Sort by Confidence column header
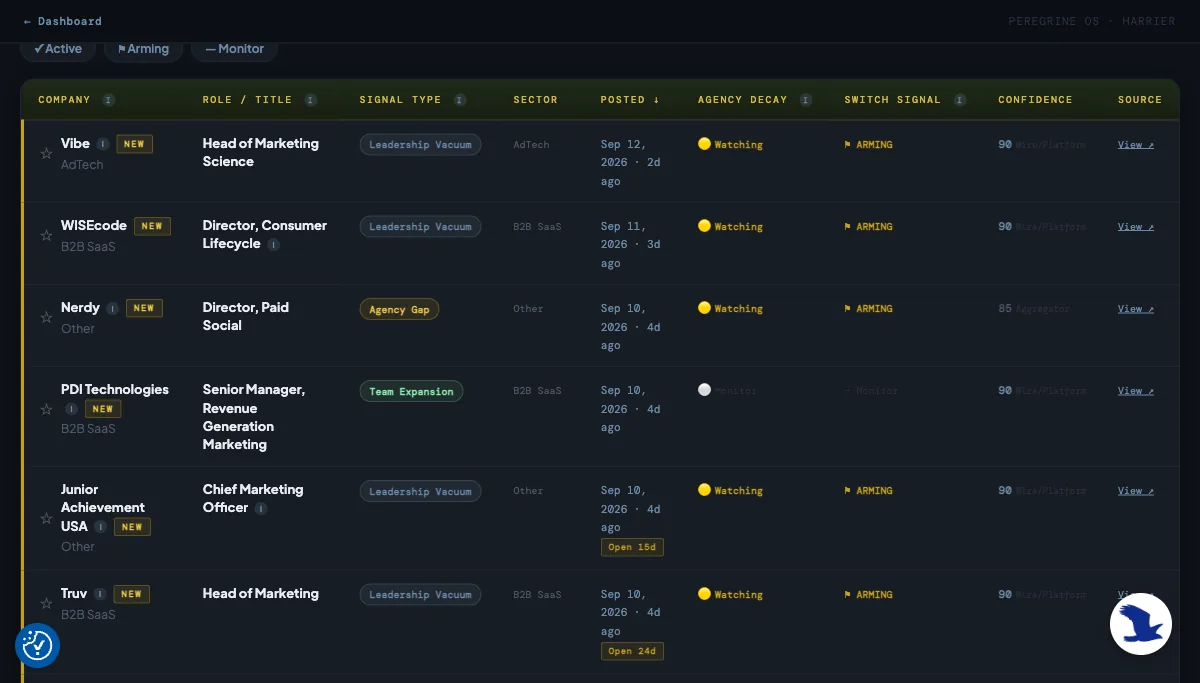The height and width of the screenshot is (683, 1200). click(x=1035, y=100)
